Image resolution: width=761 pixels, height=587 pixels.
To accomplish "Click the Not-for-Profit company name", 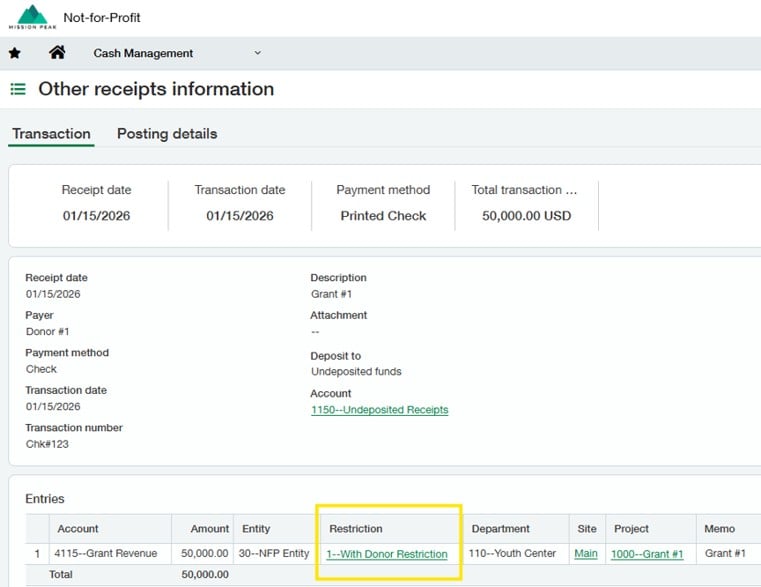I will pyautogui.click(x=102, y=17).
